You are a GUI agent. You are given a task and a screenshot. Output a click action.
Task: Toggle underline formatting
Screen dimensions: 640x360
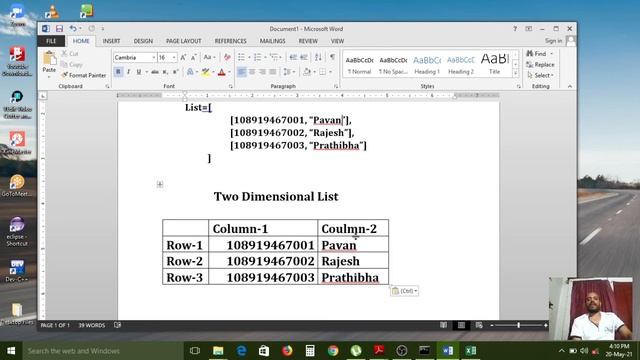pos(139,72)
